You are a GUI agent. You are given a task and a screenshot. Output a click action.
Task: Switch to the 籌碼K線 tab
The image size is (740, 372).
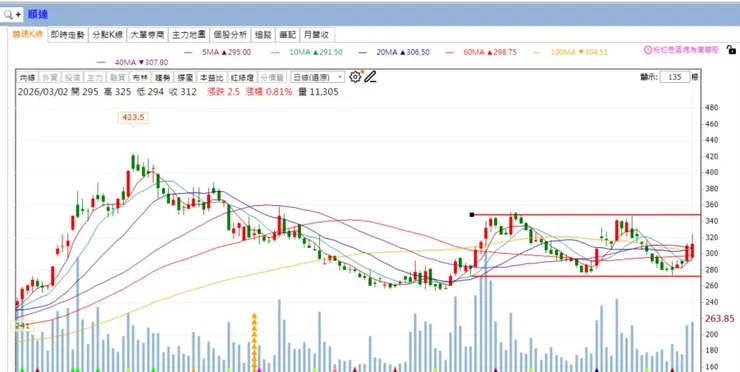[x=27, y=34]
